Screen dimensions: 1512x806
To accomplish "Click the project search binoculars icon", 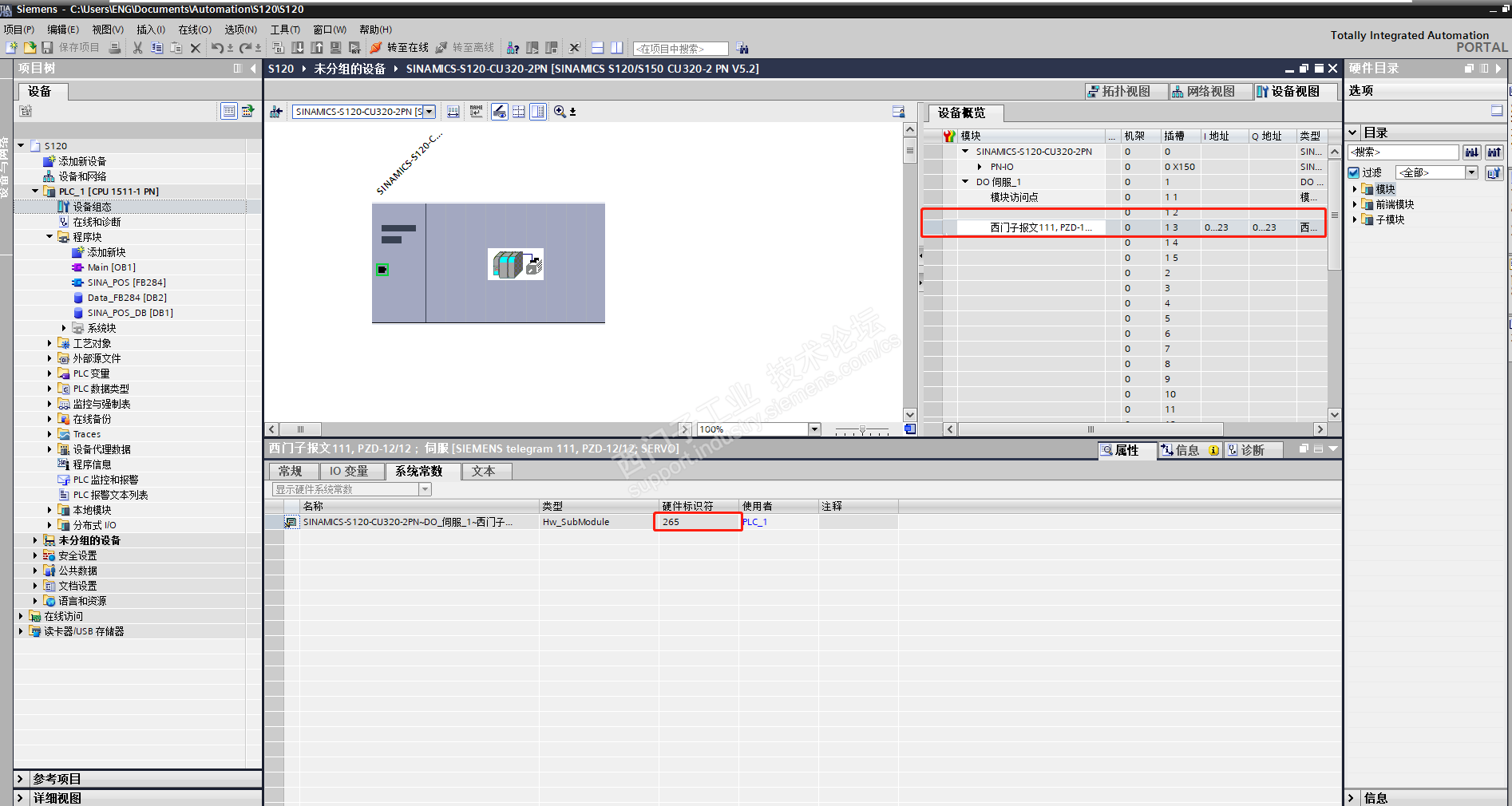I will [x=742, y=48].
